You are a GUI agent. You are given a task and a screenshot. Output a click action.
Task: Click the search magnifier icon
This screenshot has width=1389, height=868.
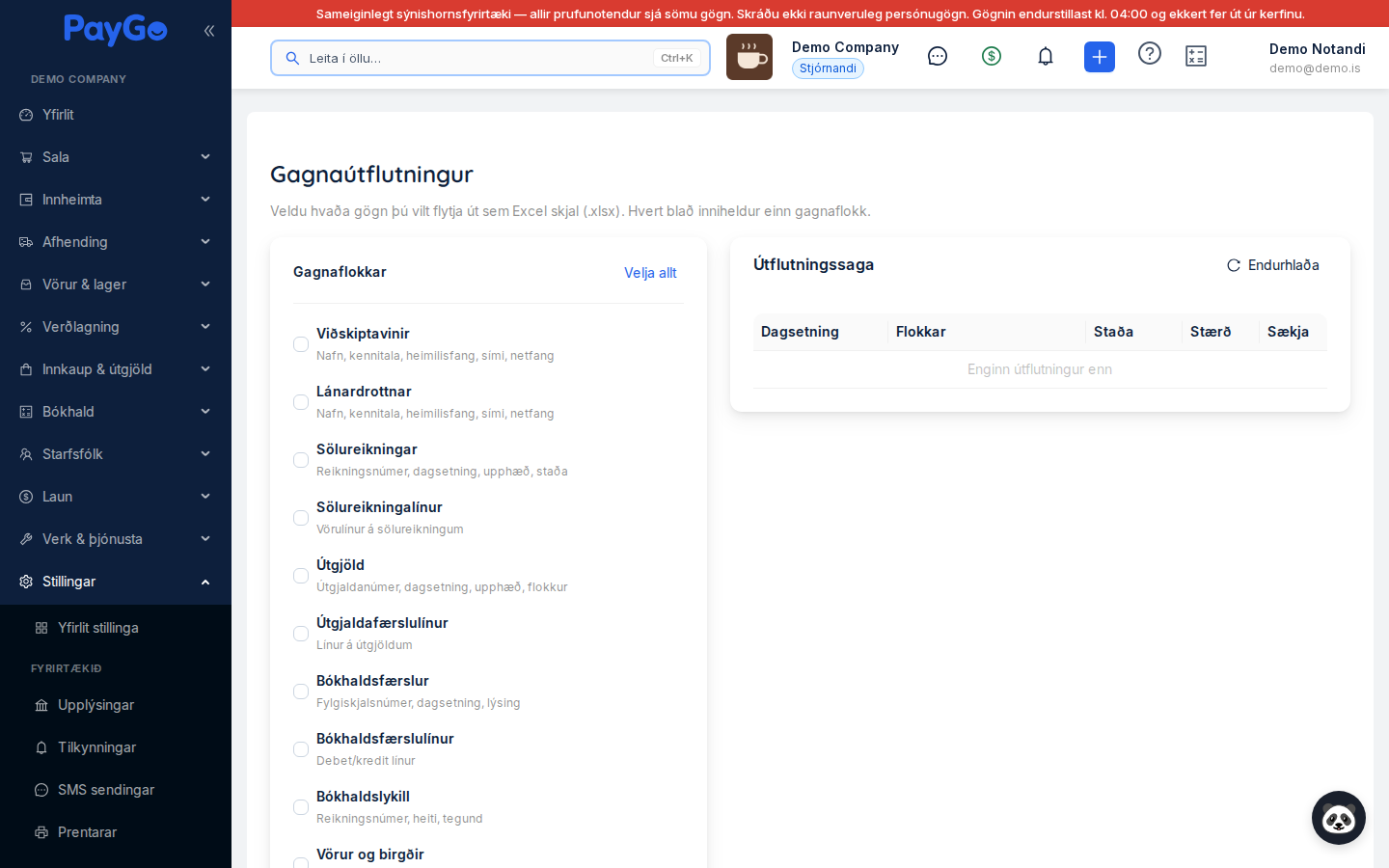tap(292, 58)
